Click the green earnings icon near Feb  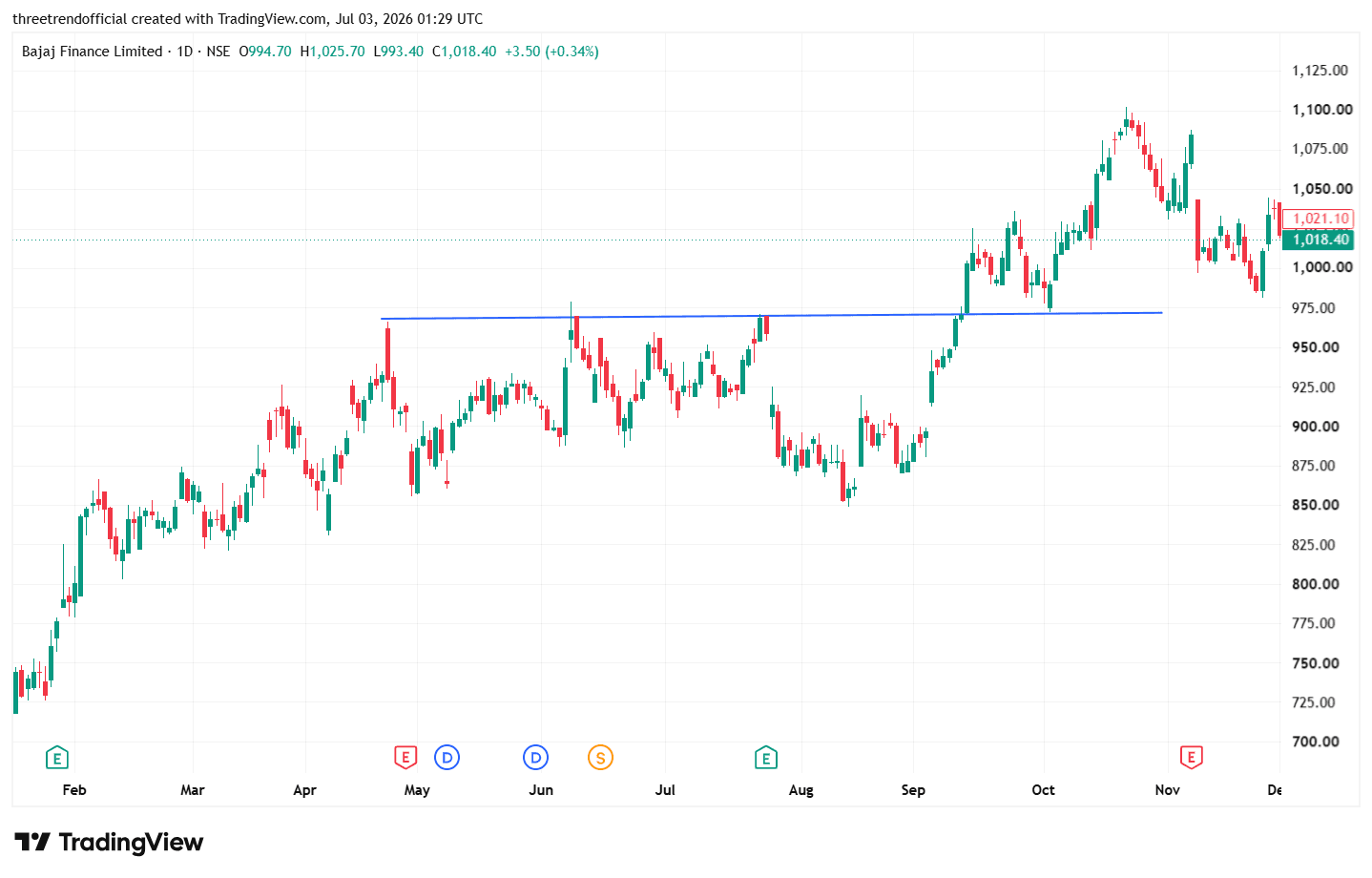click(x=57, y=759)
